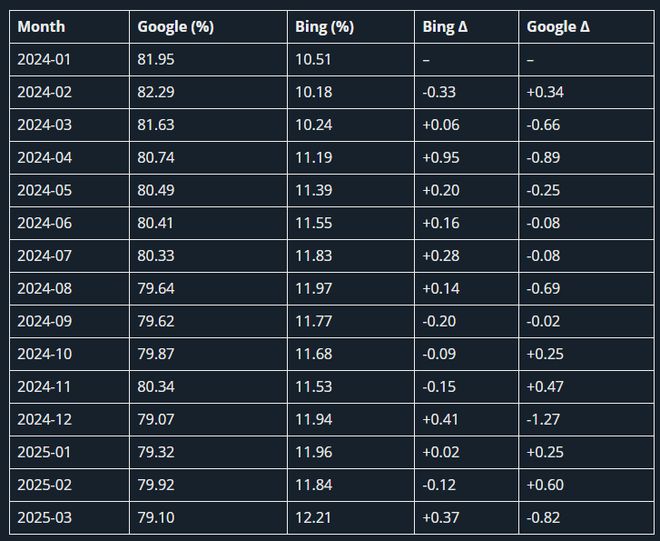Image resolution: width=660 pixels, height=541 pixels.
Task: Click the Bing delta +0.37 cell
Action: (x=466, y=518)
